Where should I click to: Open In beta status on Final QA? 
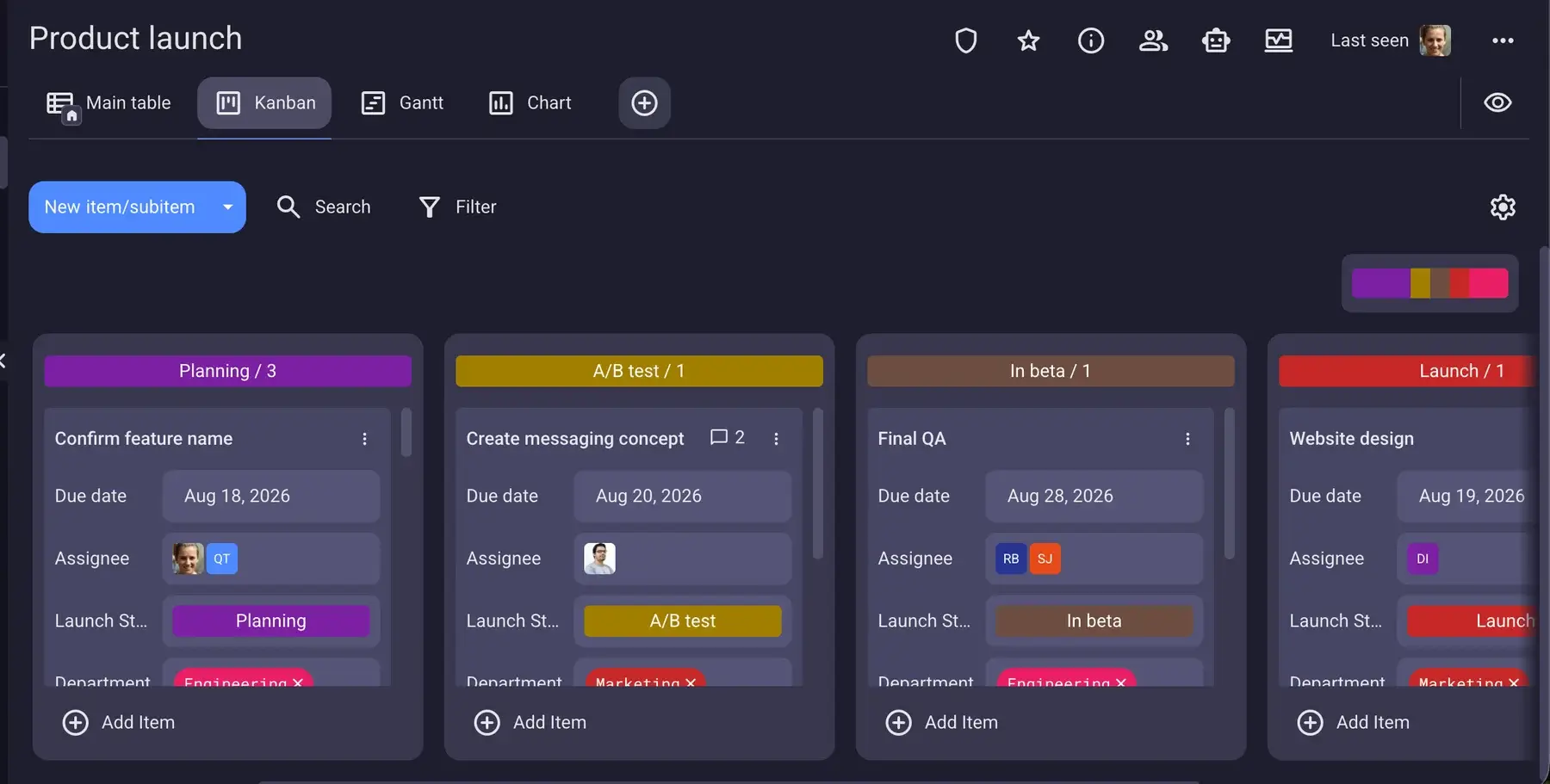(x=1094, y=621)
